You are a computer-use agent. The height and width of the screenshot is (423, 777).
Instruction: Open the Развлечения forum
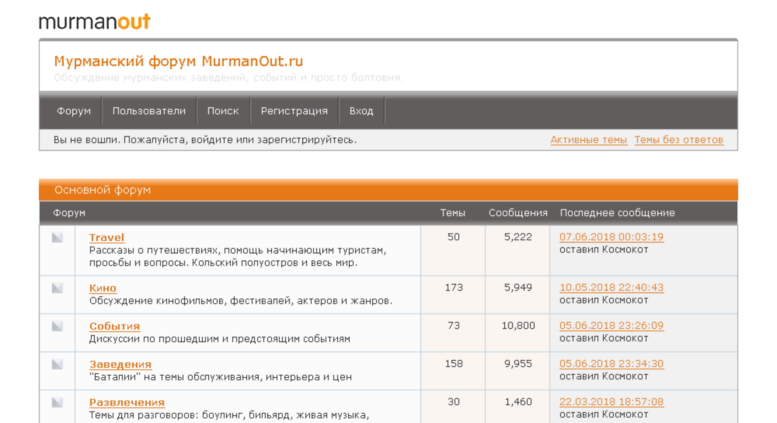click(x=127, y=403)
